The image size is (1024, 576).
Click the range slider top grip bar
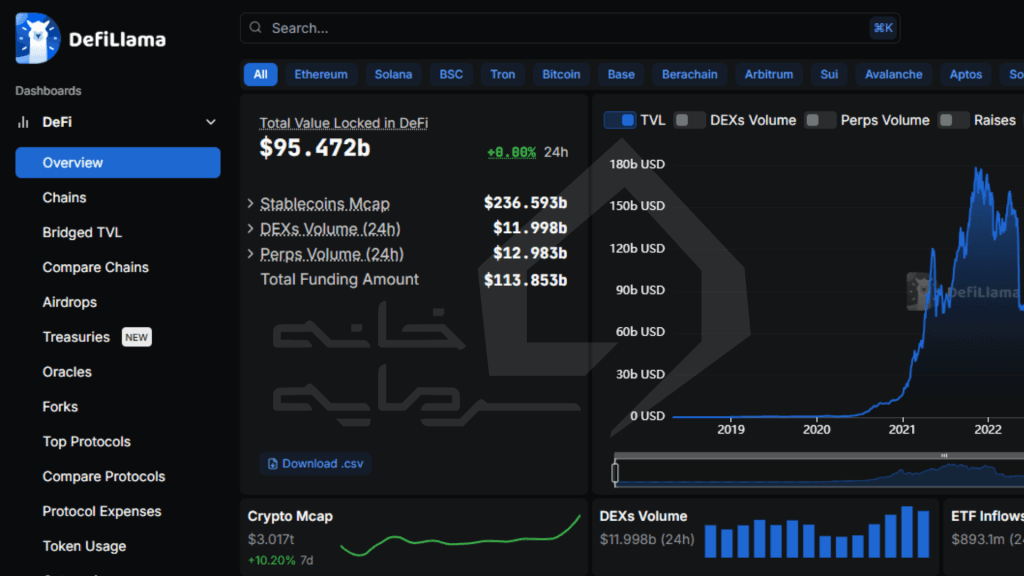coord(820,455)
